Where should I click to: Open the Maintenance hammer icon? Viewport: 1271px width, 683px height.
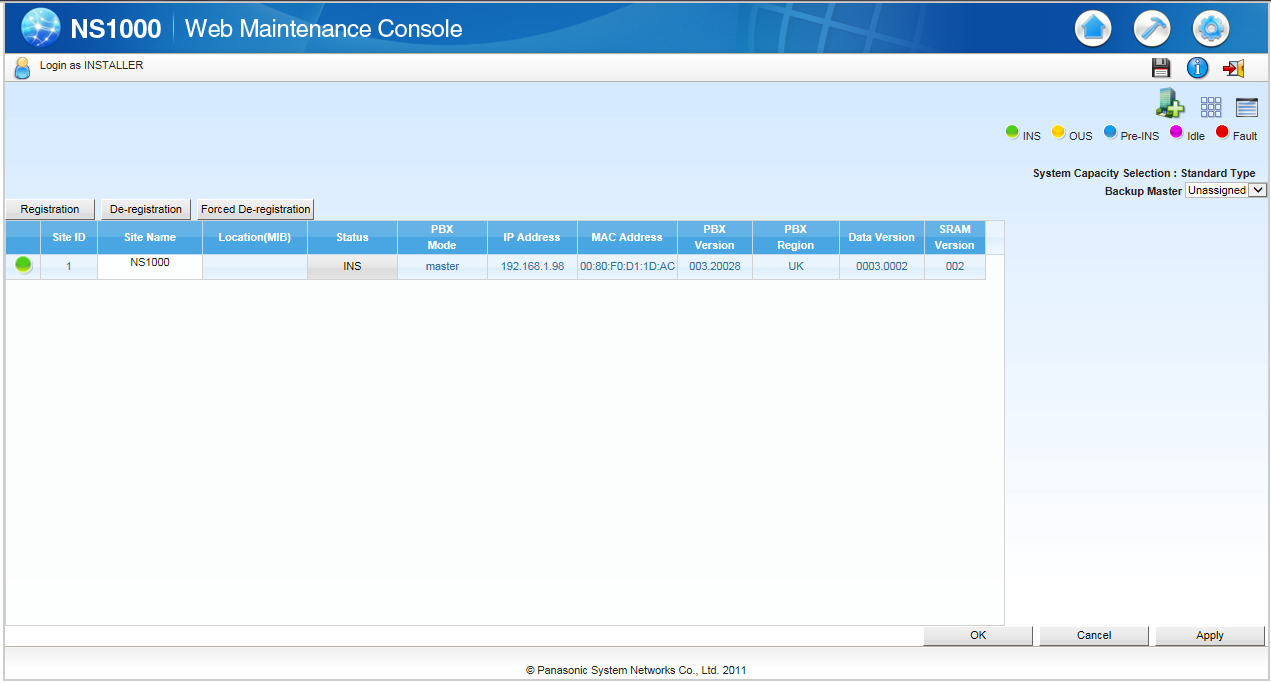click(x=1152, y=29)
